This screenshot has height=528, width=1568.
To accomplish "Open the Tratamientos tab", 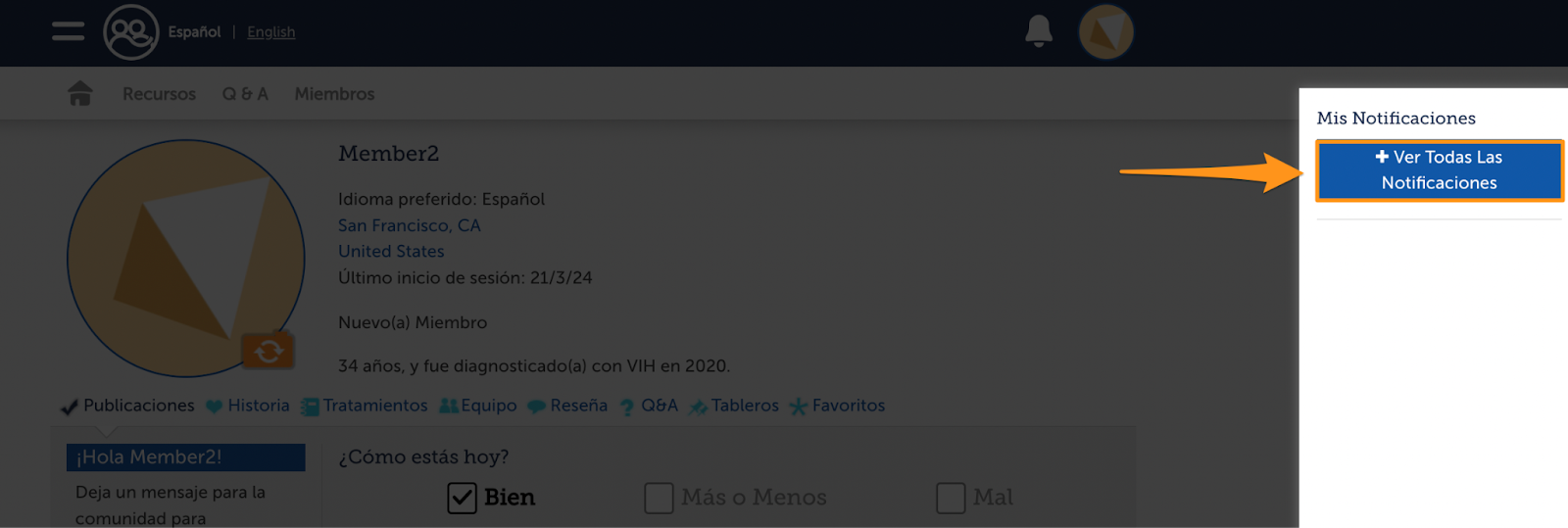I will (x=365, y=406).
